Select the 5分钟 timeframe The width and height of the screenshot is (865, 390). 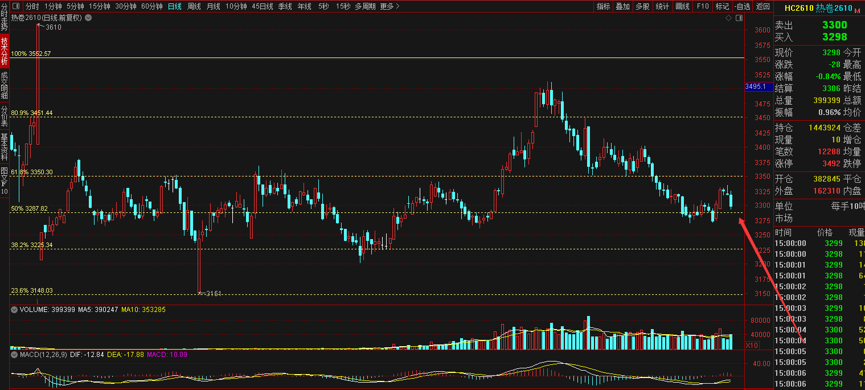[x=75, y=7]
